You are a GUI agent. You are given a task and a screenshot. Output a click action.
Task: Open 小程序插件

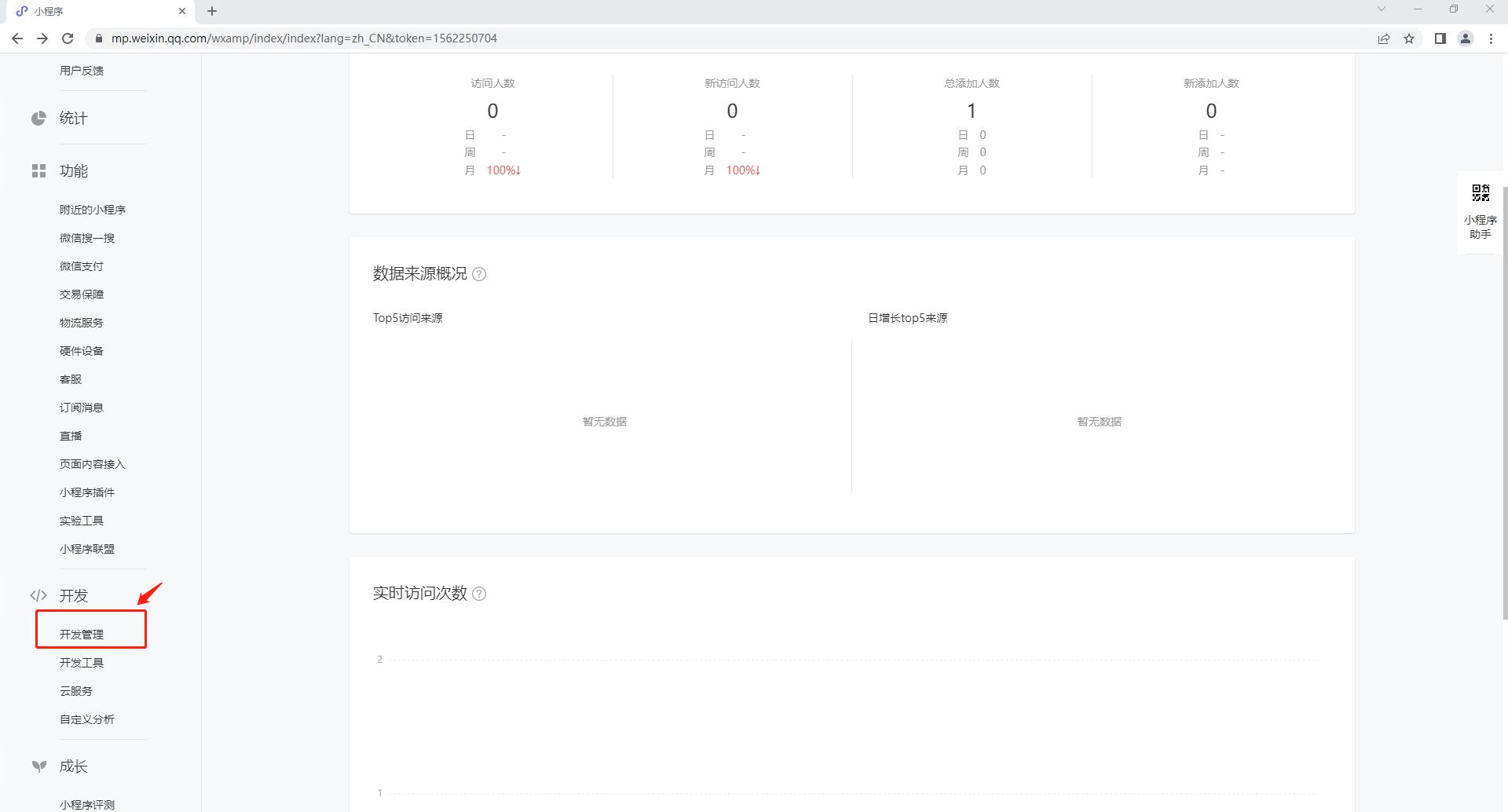click(x=87, y=492)
